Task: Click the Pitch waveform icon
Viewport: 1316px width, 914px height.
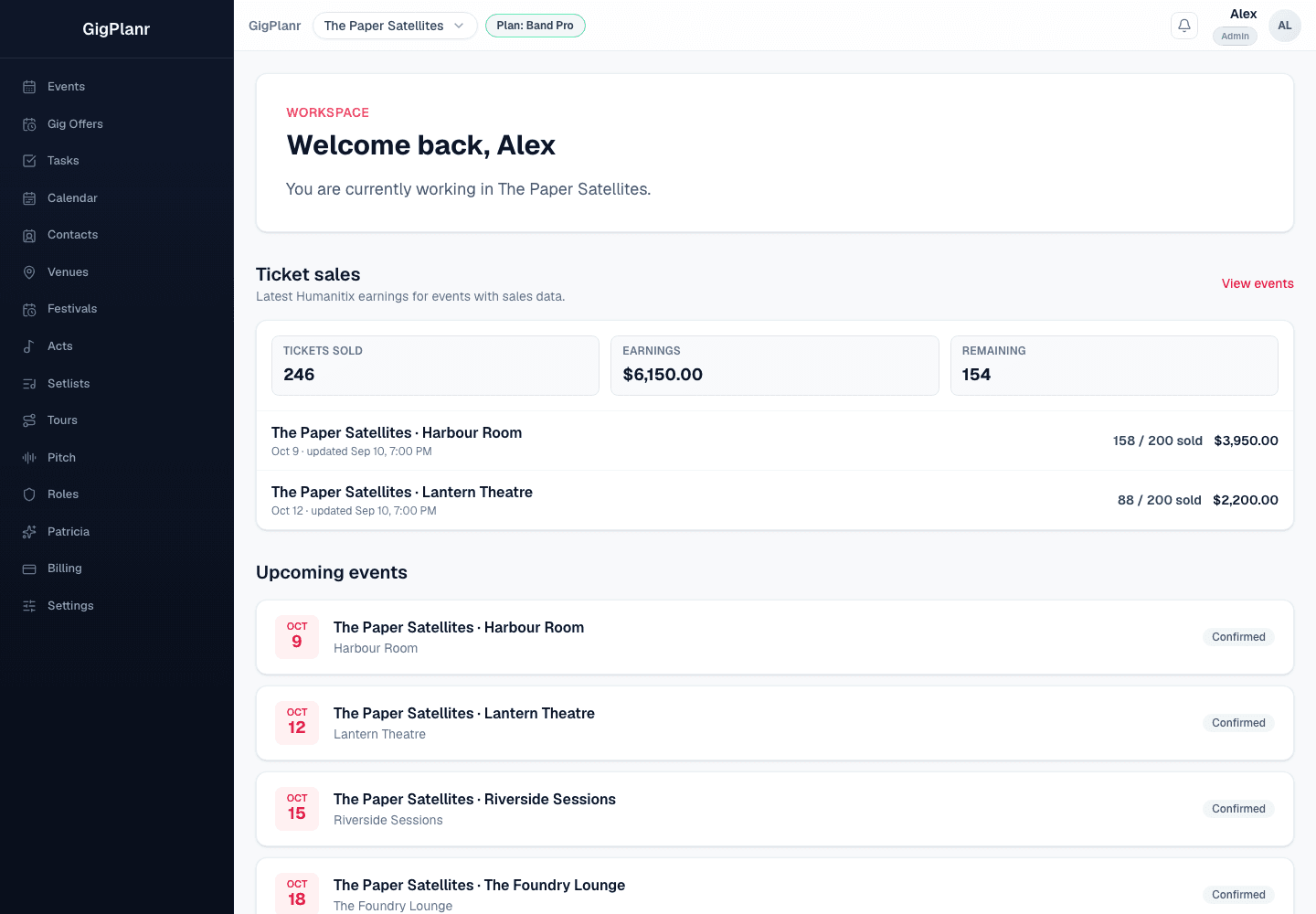Action: pos(29,458)
